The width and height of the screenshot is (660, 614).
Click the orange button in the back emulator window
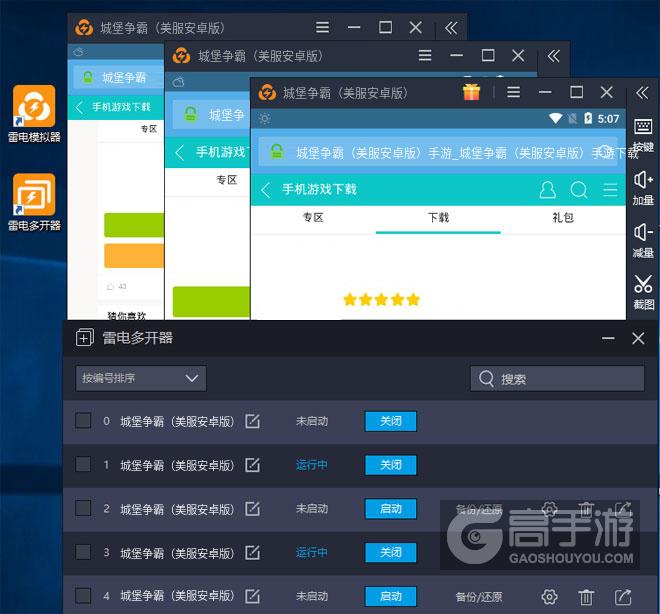pos(134,255)
